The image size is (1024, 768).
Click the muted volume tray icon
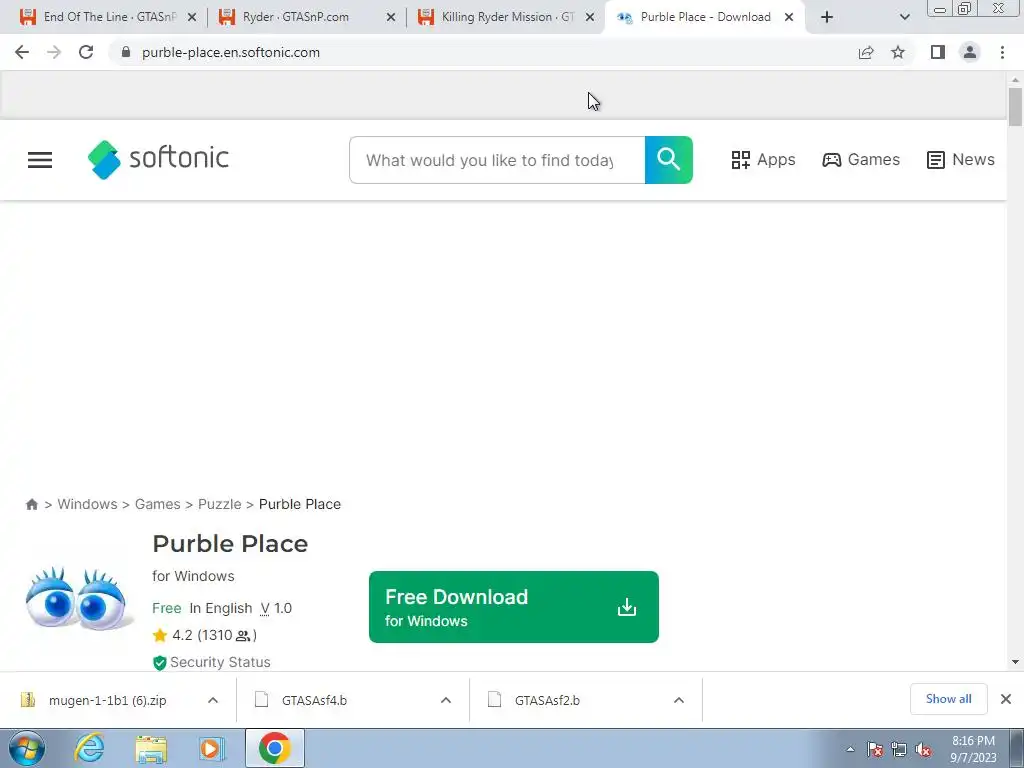[x=923, y=750]
